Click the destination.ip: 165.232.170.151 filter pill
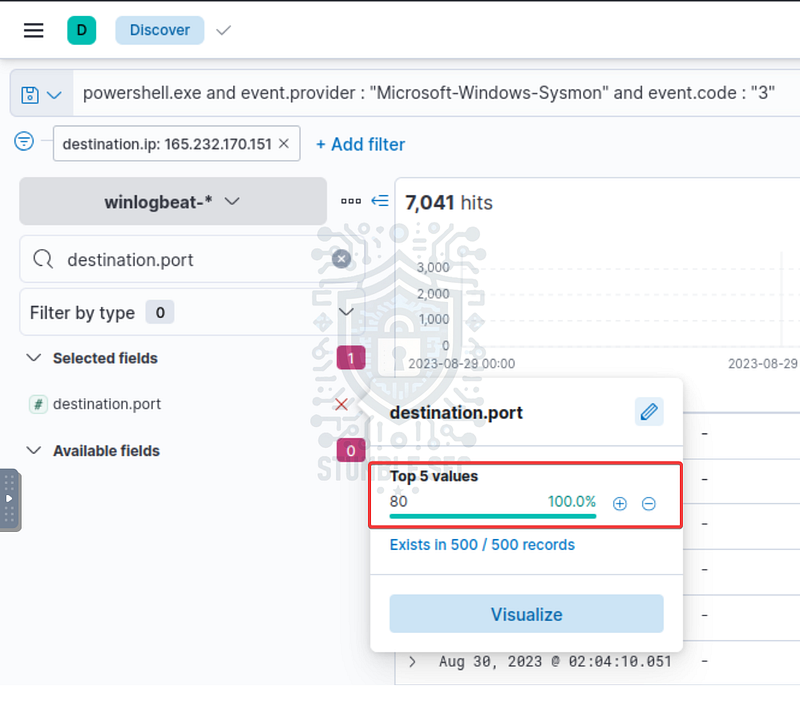This screenshot has width=800, height=709. (167, 144)
